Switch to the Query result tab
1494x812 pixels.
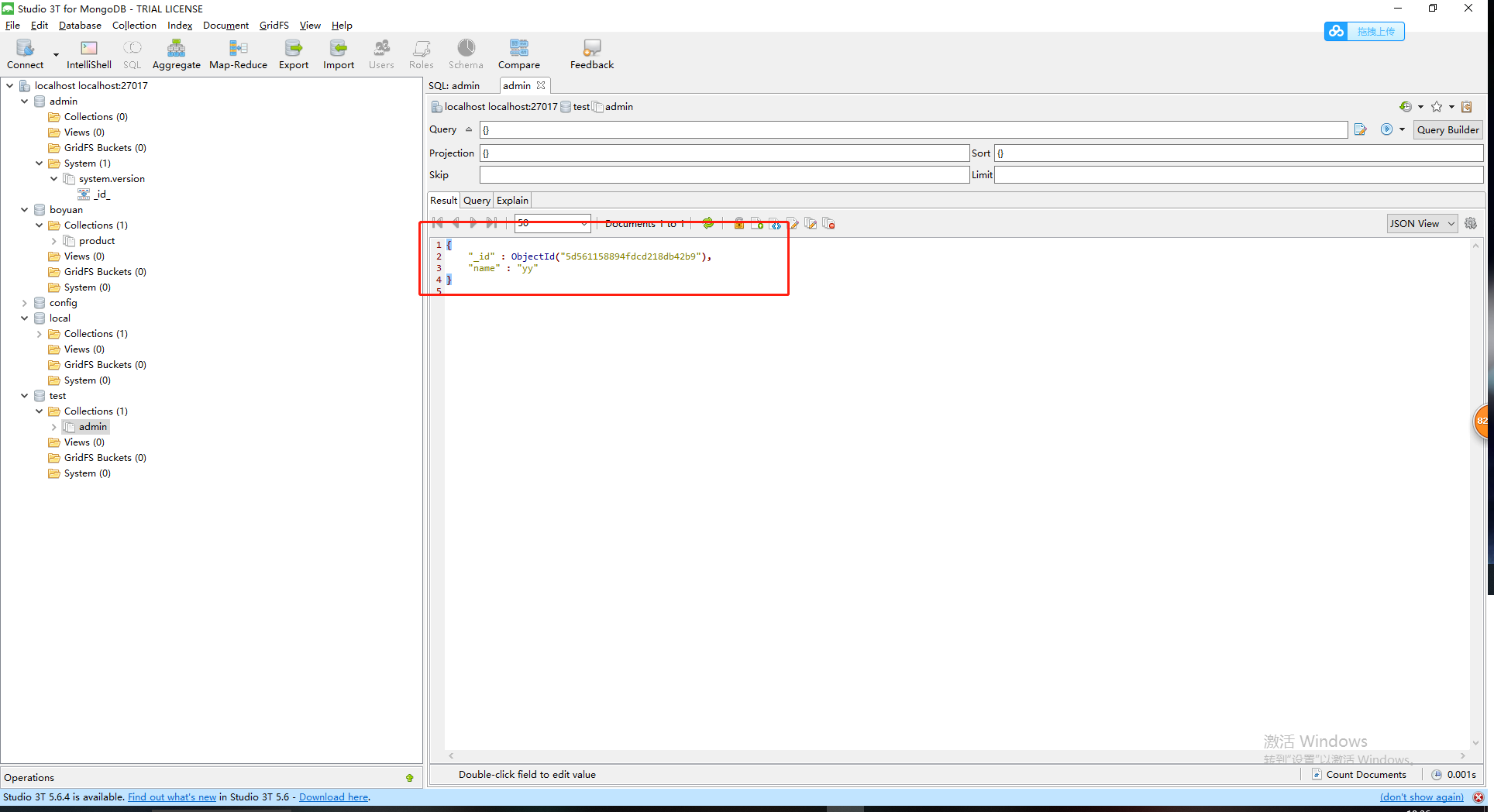click(477, 200)
